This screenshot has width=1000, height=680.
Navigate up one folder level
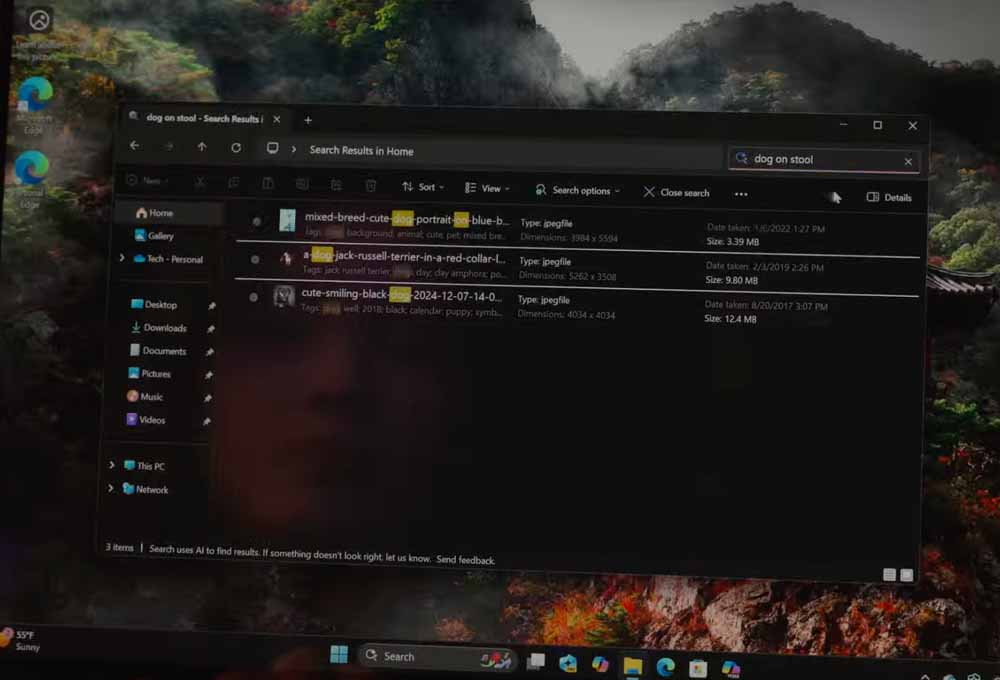202,147
